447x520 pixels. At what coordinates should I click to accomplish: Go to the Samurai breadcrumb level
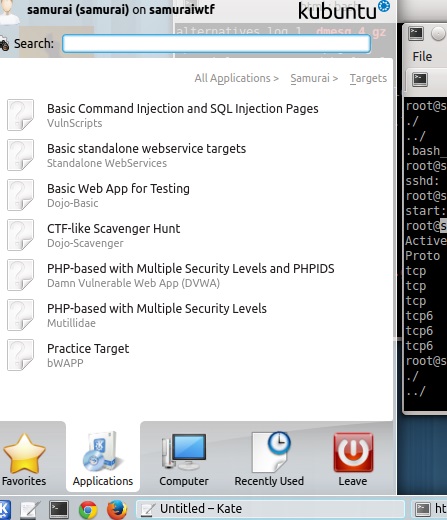(x=314, y=78)
